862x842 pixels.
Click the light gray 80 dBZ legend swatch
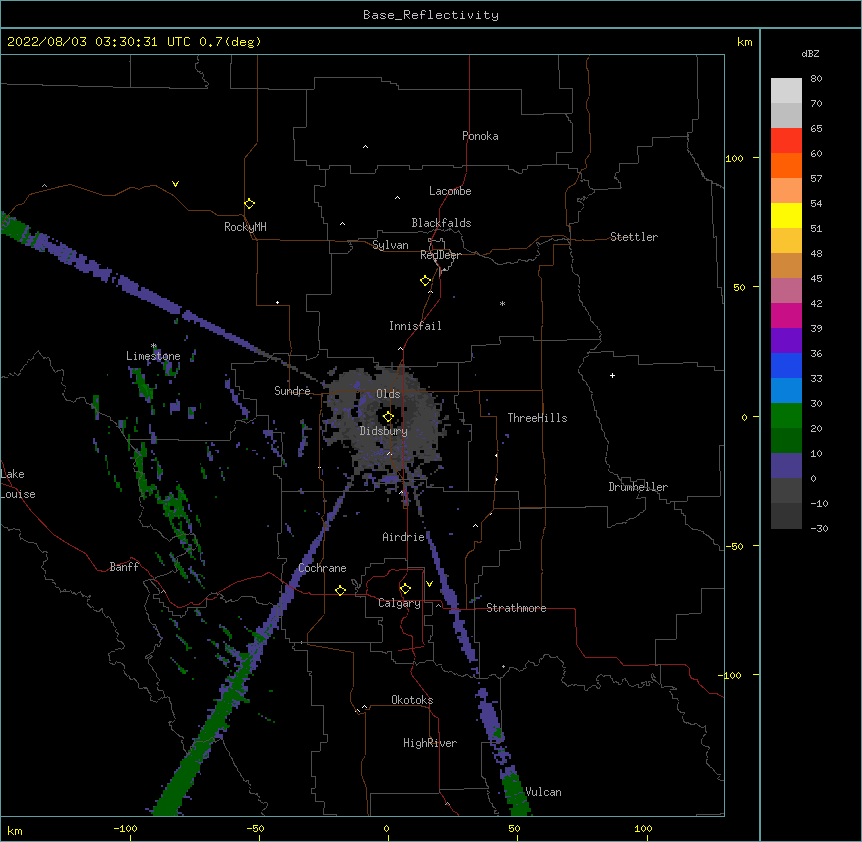[786, 90]
